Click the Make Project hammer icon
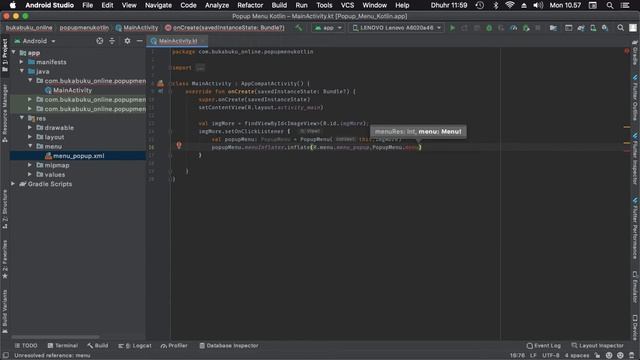 click(x=299, y=28)
